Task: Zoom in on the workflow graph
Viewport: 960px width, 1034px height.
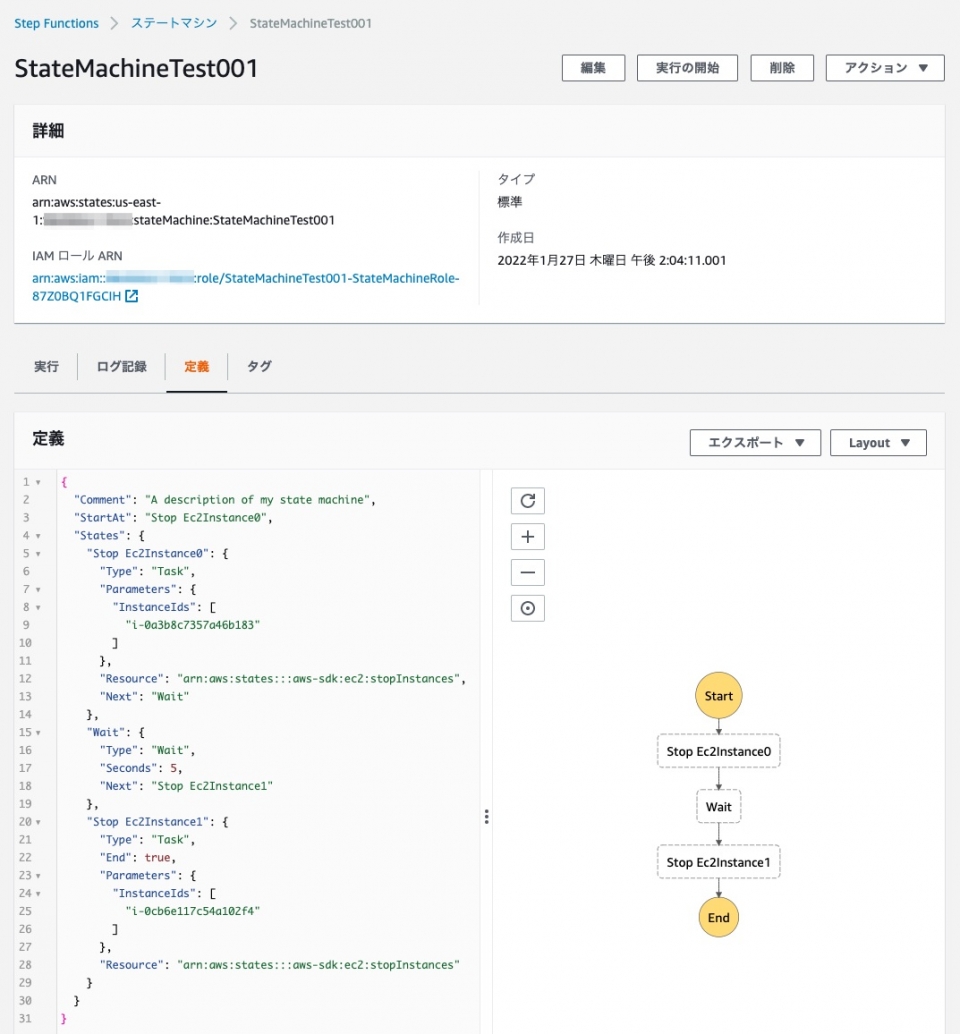Action: [527, 536]
